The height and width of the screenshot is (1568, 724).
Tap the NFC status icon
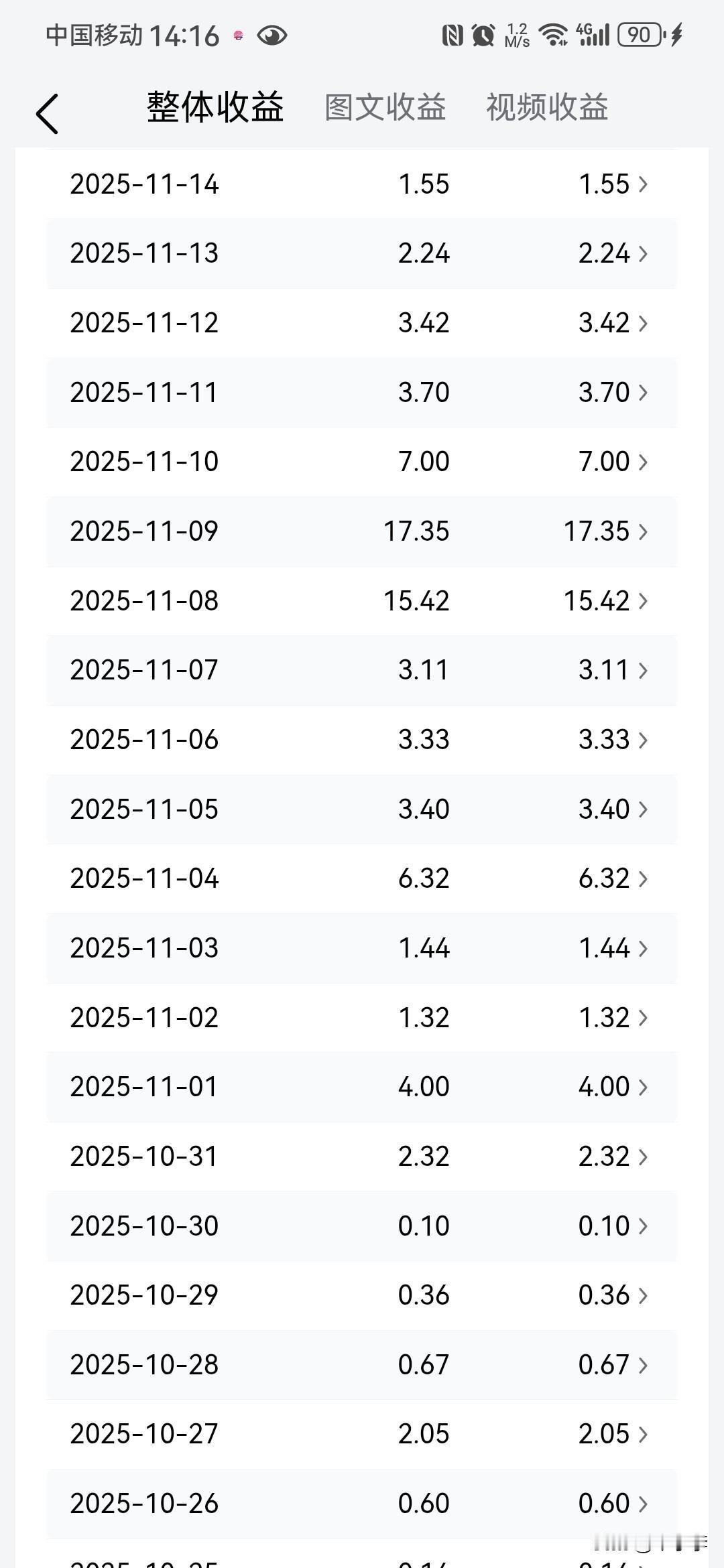click(x=452, y=35)
